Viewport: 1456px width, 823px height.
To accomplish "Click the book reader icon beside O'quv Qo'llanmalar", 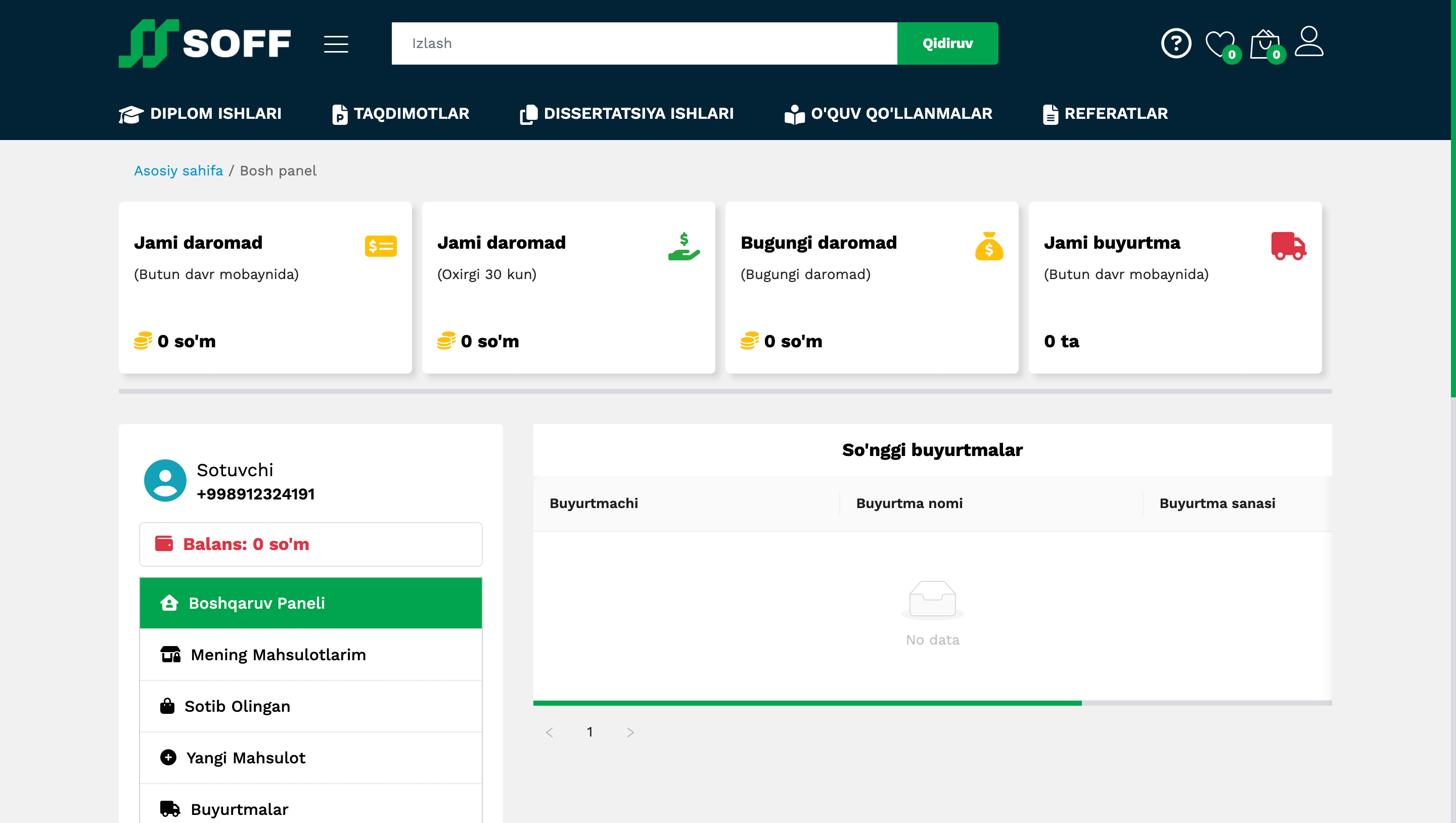I will pos(794,114).
